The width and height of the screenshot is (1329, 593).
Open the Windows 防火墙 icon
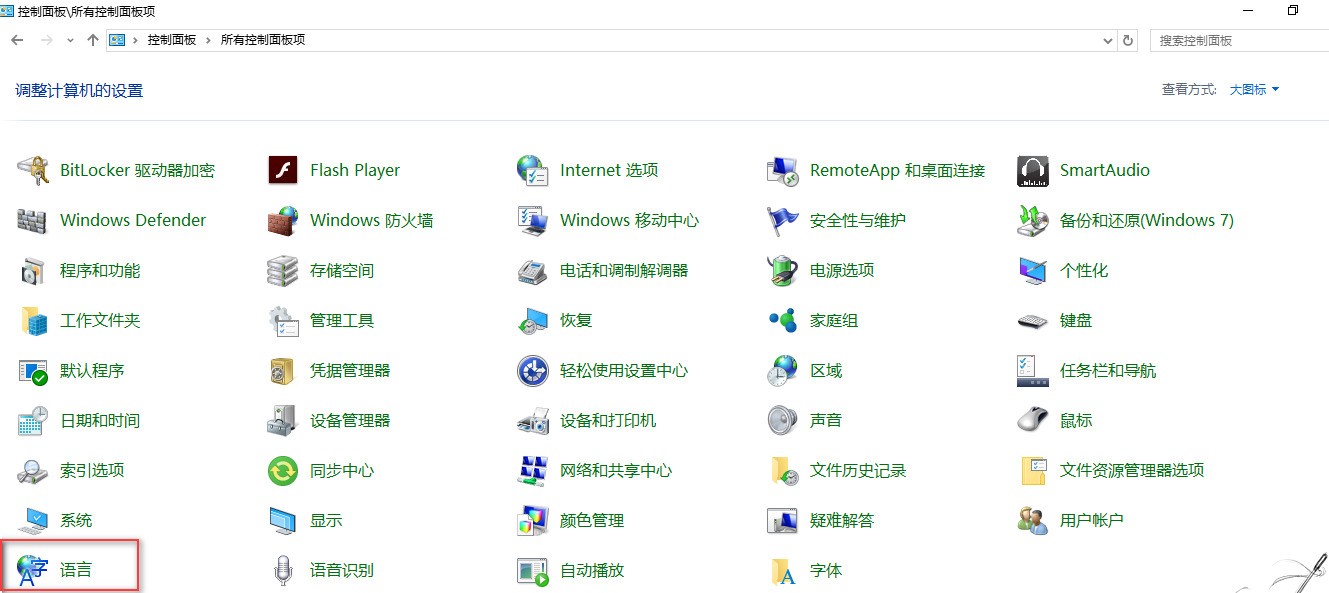click(x=283, y=221)
